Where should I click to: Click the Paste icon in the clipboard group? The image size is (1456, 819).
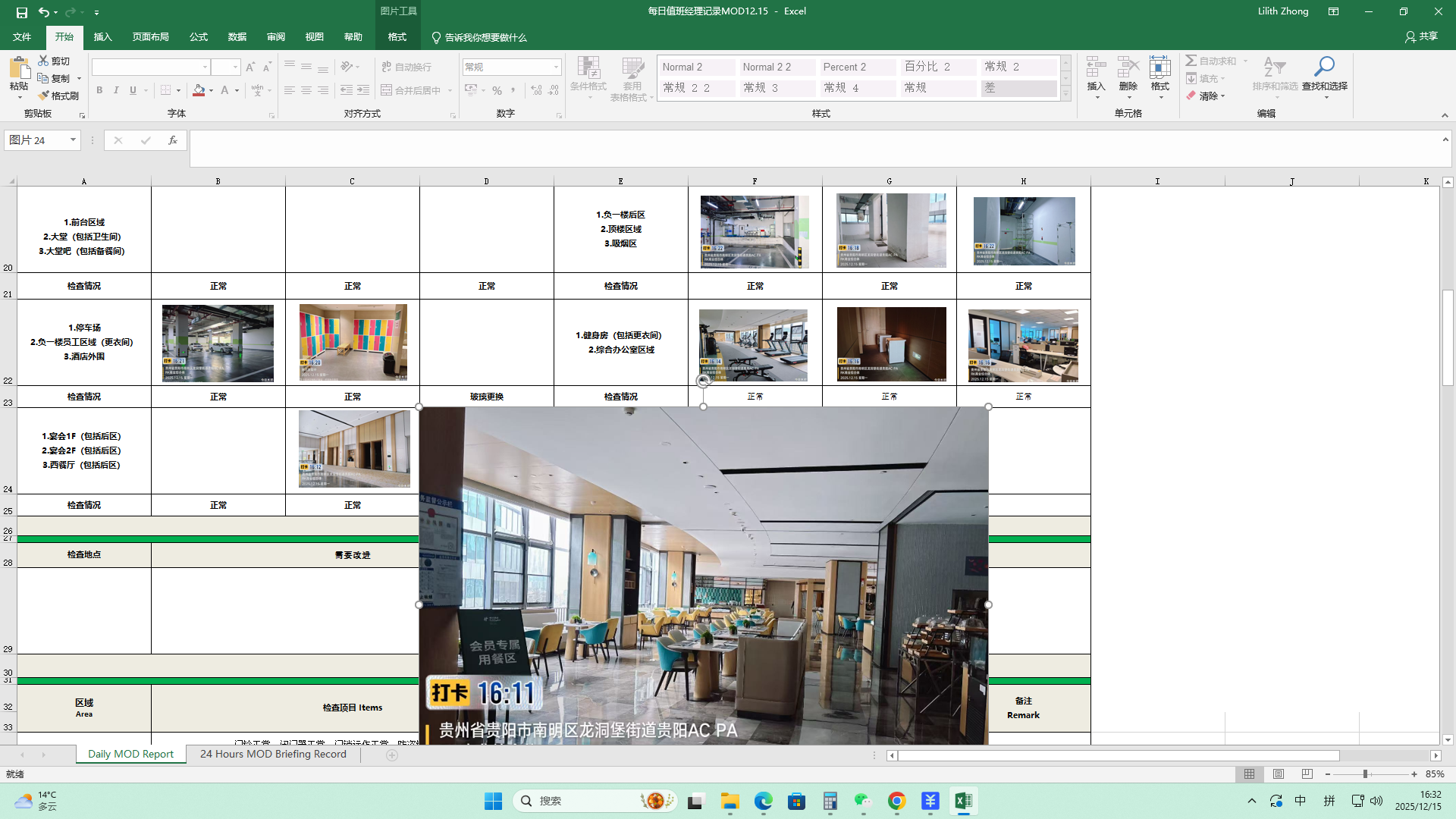click(18, 69)
